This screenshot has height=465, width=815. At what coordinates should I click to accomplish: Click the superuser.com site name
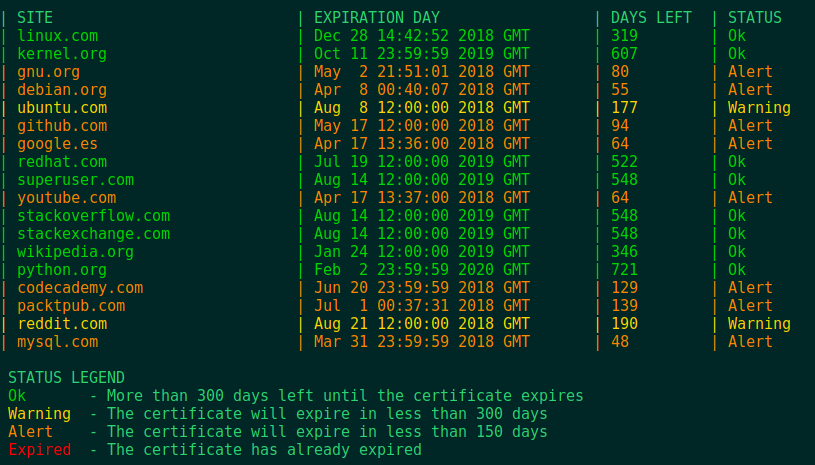click(x=75, y=180)
